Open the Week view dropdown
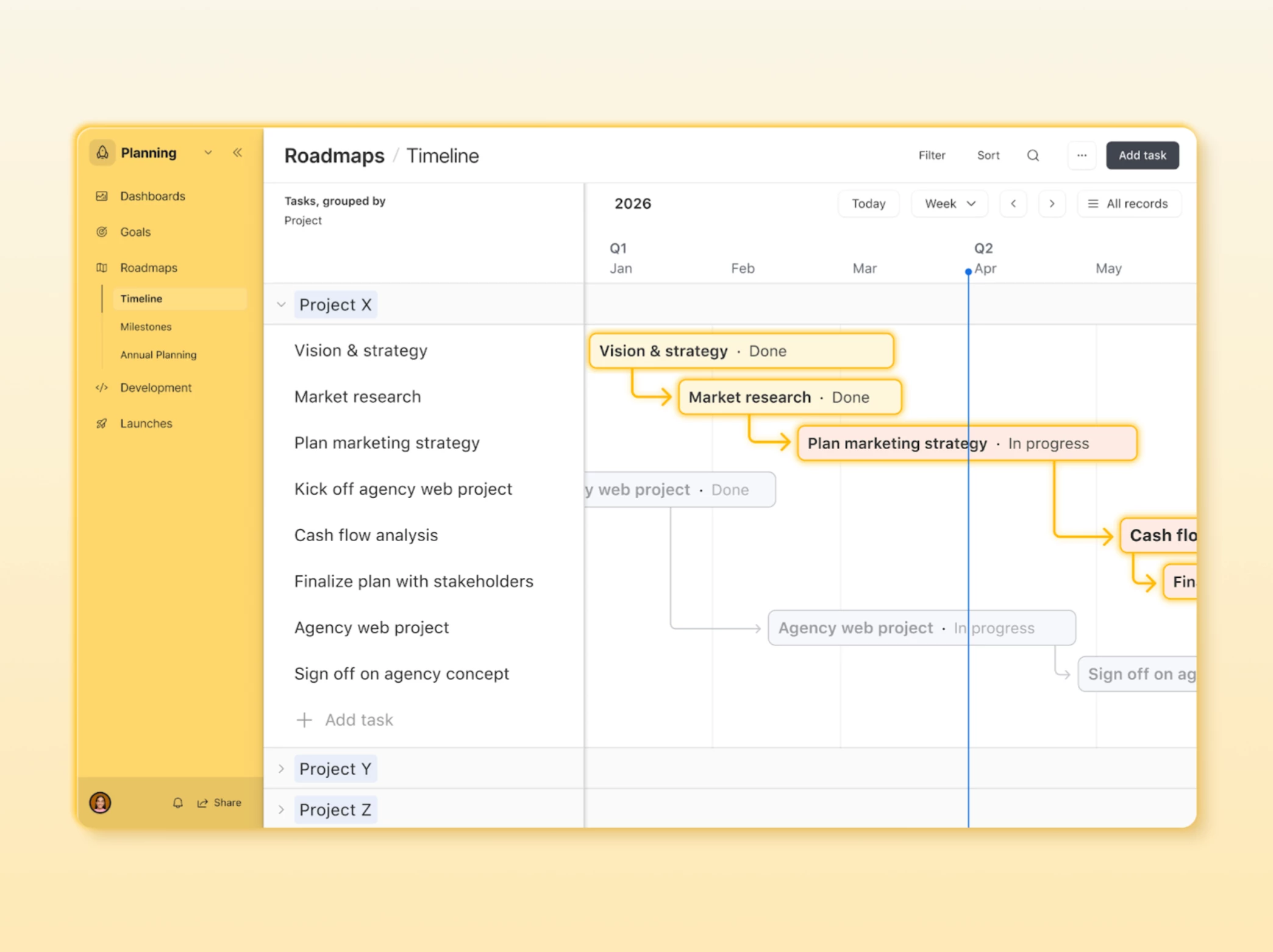The height and width of the screenshot is (952, 1273). tap(949, 204)
